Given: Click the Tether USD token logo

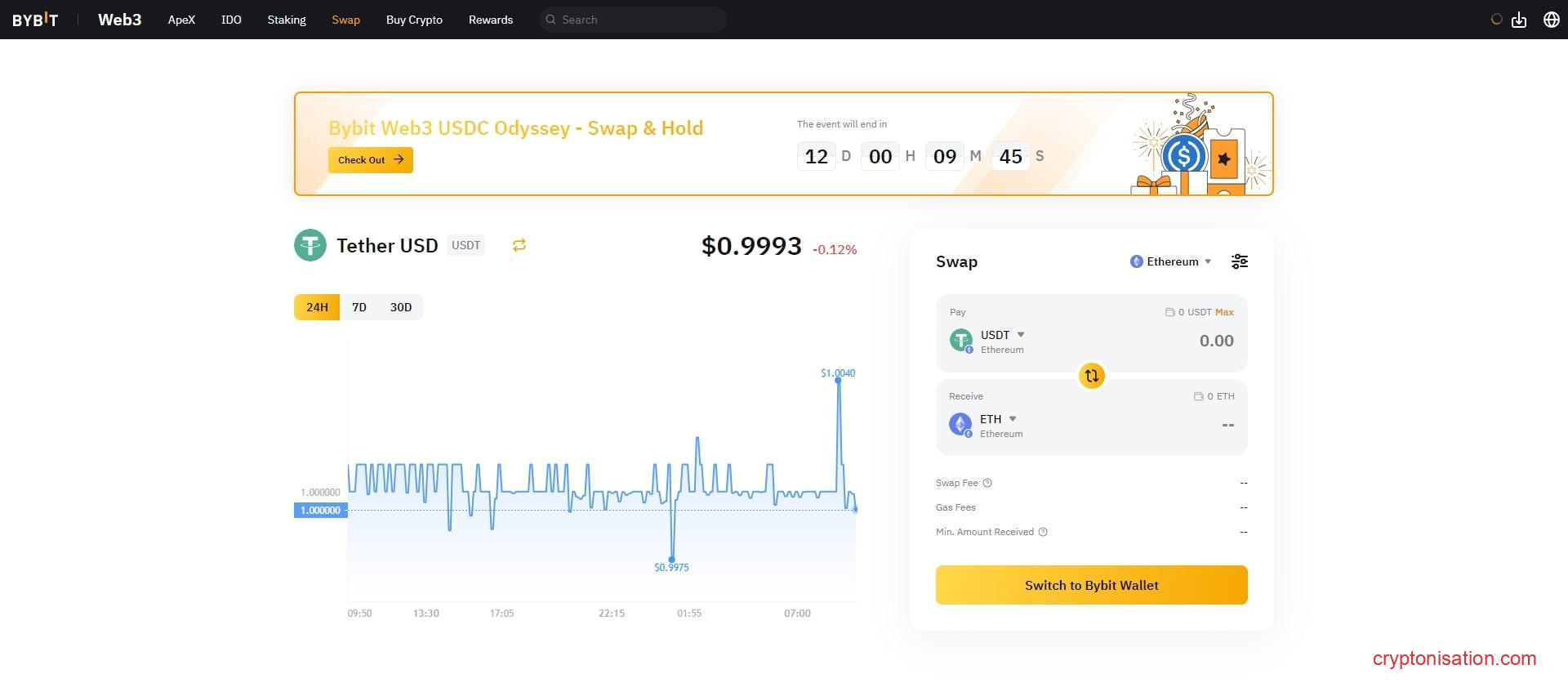Looking at the screenshot, I should click(x=310, y=245).
